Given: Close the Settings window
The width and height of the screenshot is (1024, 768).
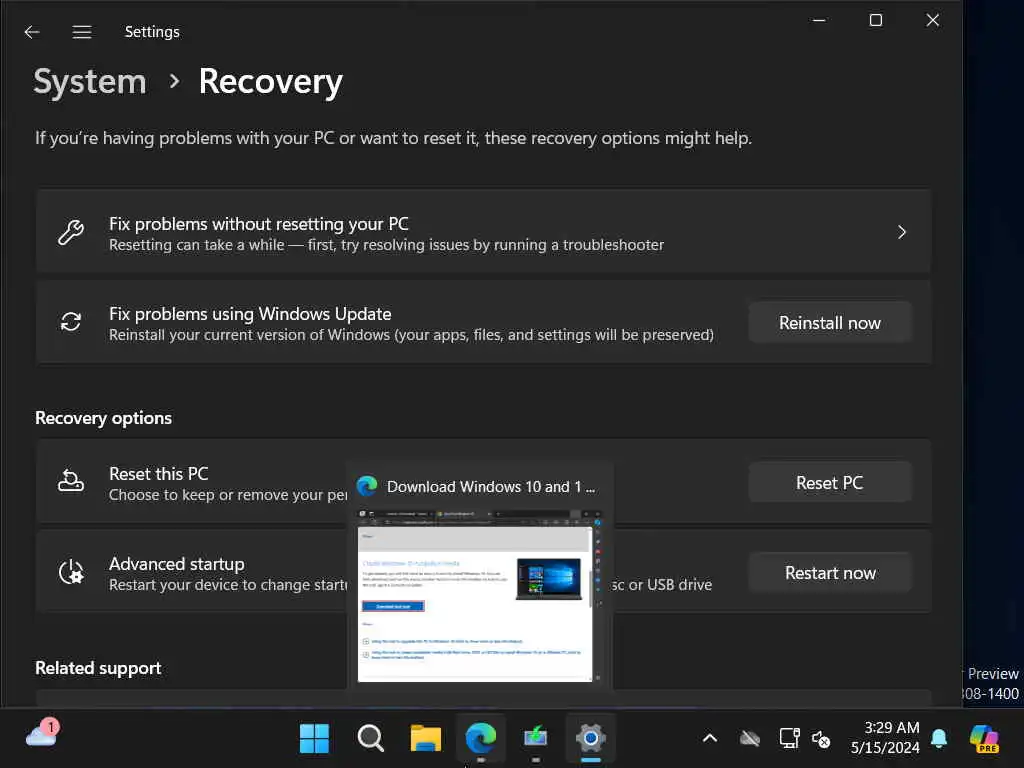Looking at the screenshot, I should (933, 20).
